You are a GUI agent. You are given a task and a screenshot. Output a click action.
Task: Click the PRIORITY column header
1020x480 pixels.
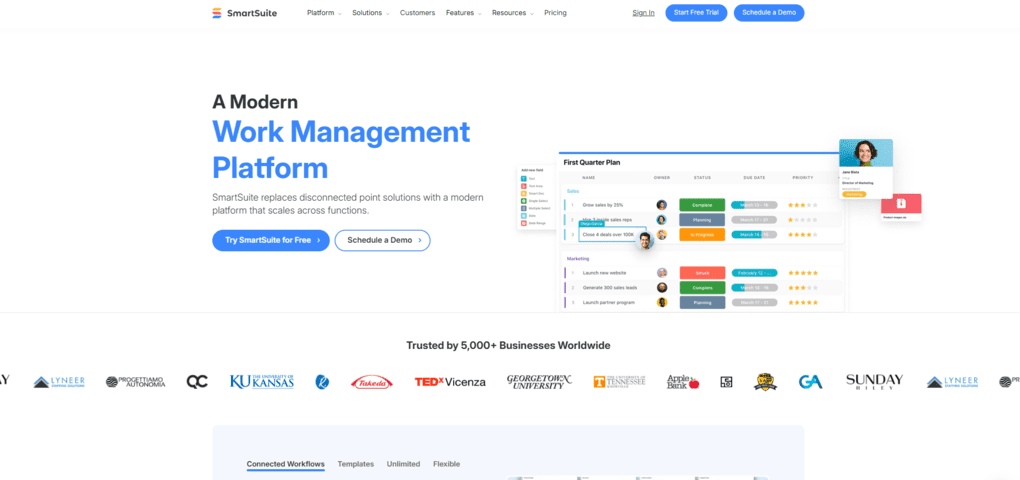[803, 178]
